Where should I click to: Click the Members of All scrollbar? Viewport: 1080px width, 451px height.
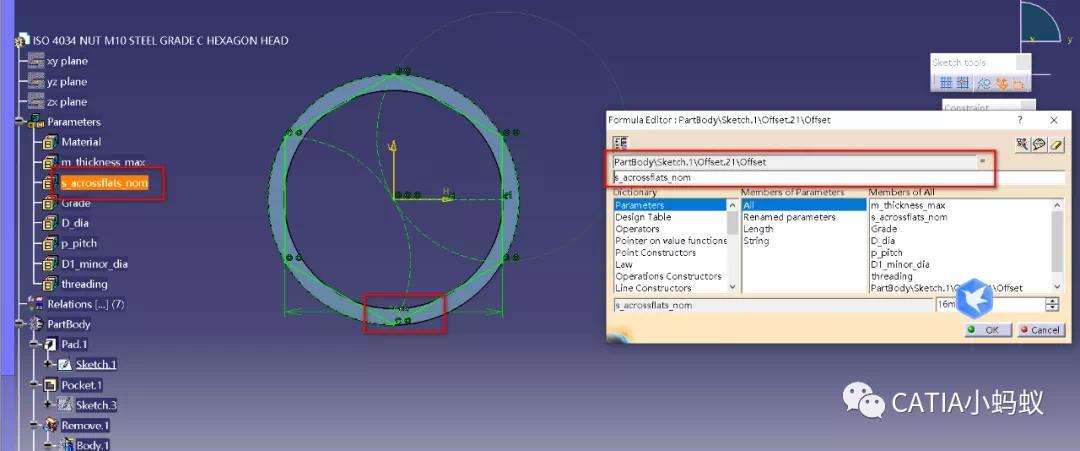(1057, 245)
